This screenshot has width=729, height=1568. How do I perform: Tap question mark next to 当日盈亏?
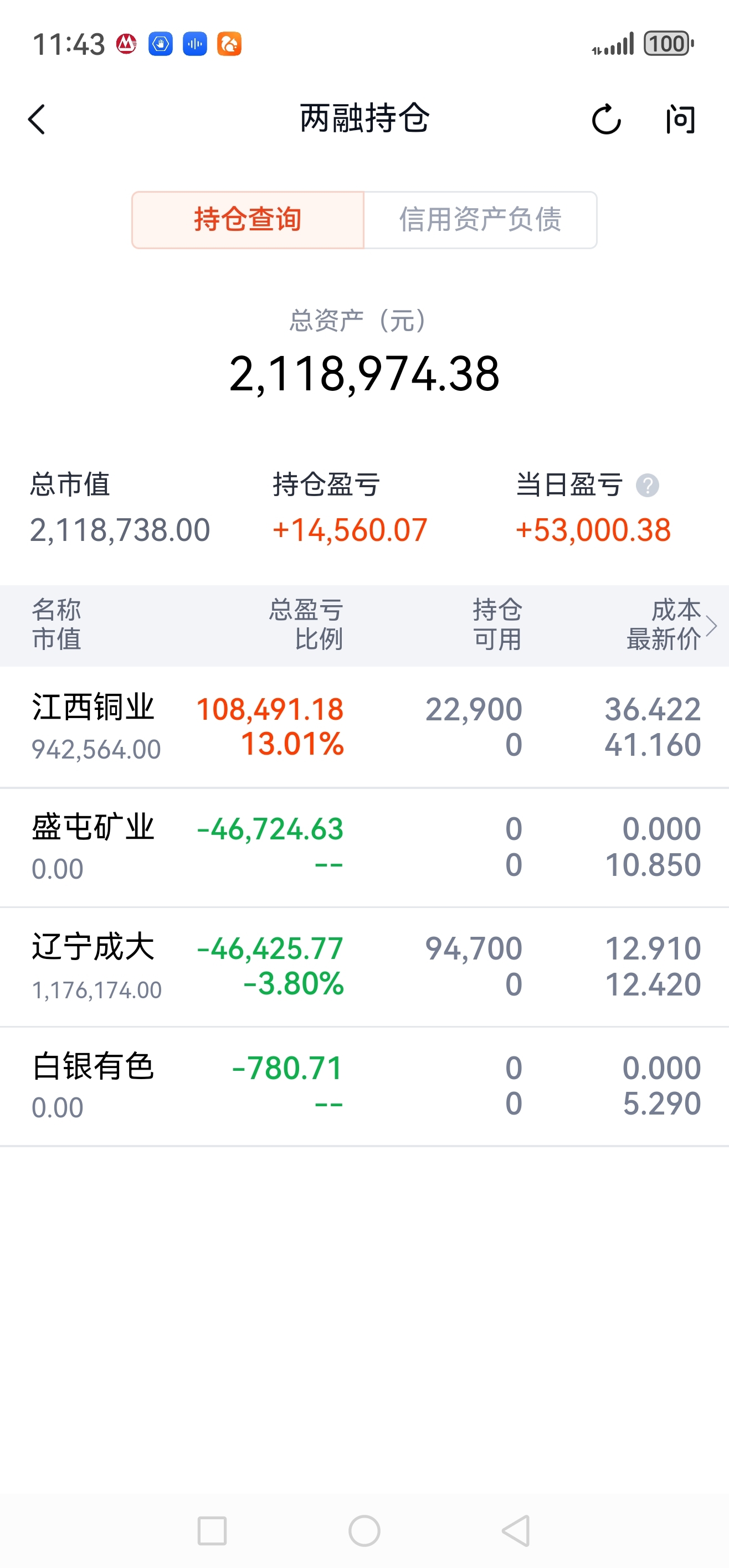[648, 486]
